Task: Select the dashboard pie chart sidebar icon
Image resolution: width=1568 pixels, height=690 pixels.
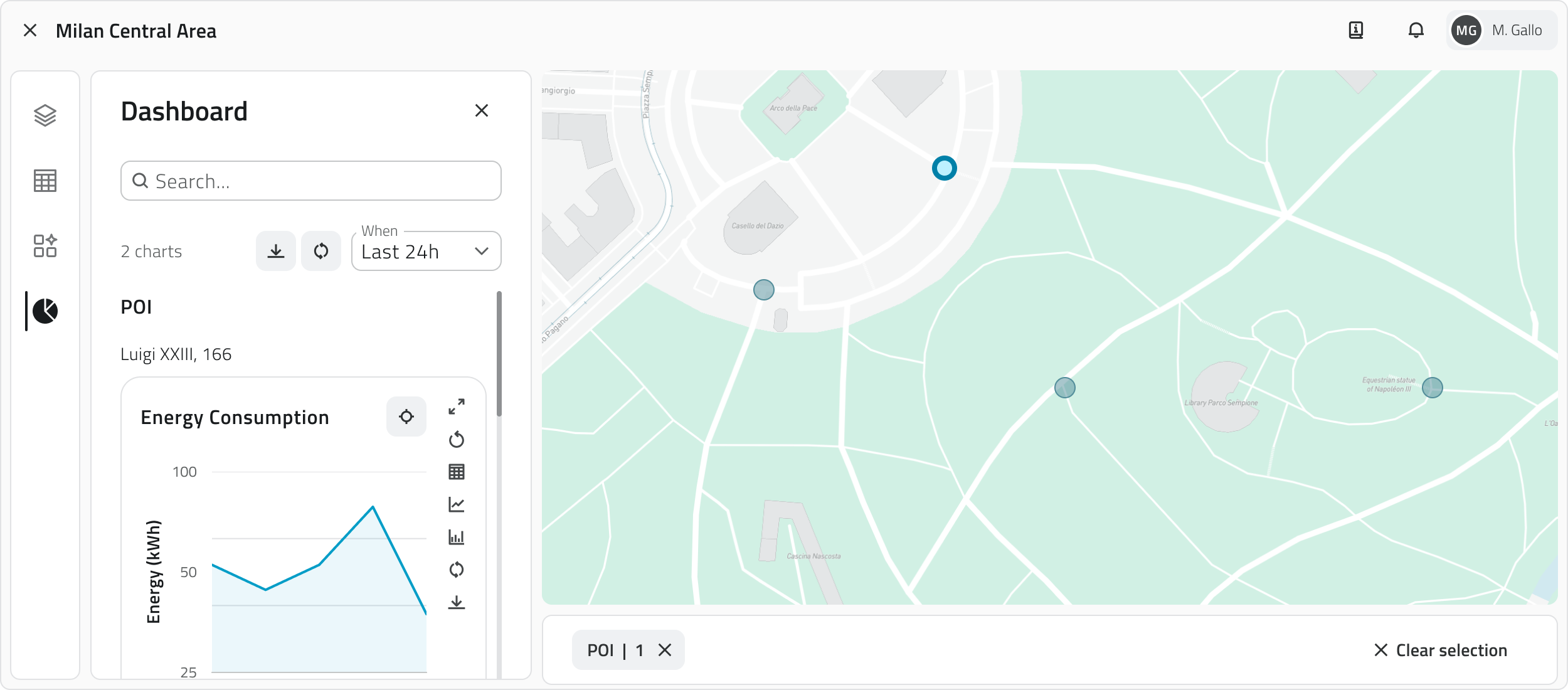Action: tap(45, 311)
